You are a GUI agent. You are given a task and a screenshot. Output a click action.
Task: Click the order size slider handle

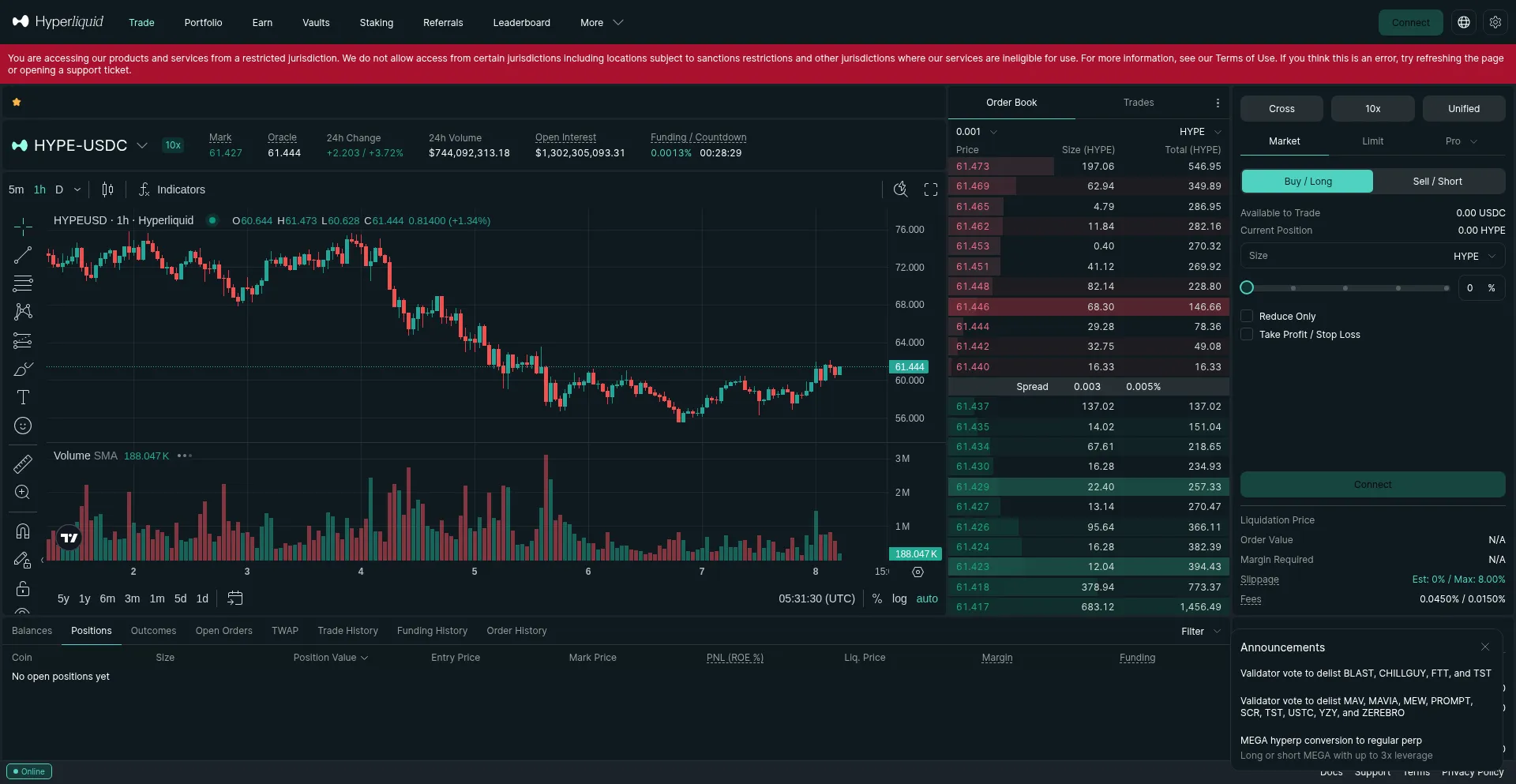coord(1247,288)
